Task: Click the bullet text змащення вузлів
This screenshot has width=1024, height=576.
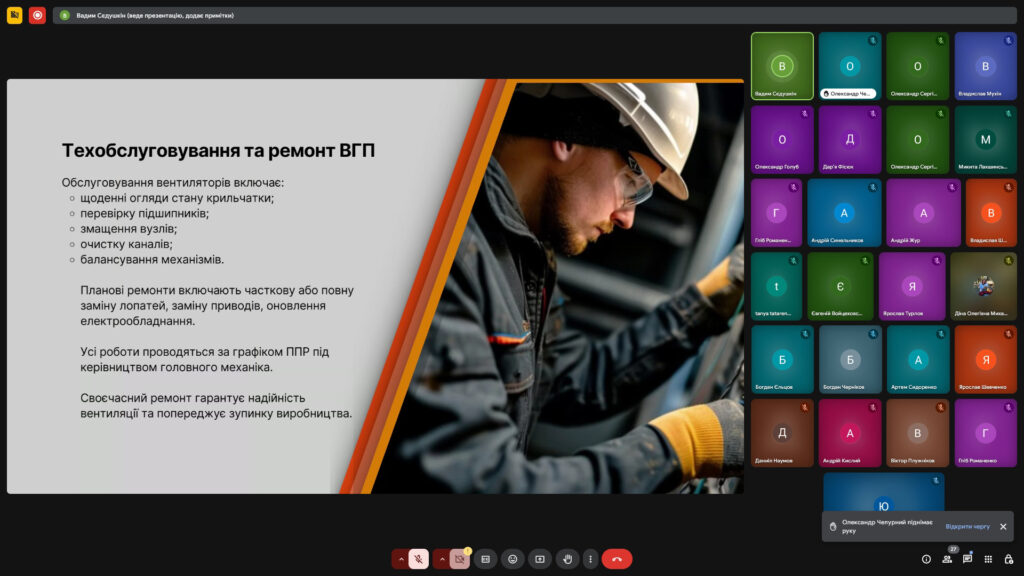Action: pos(129,229)
